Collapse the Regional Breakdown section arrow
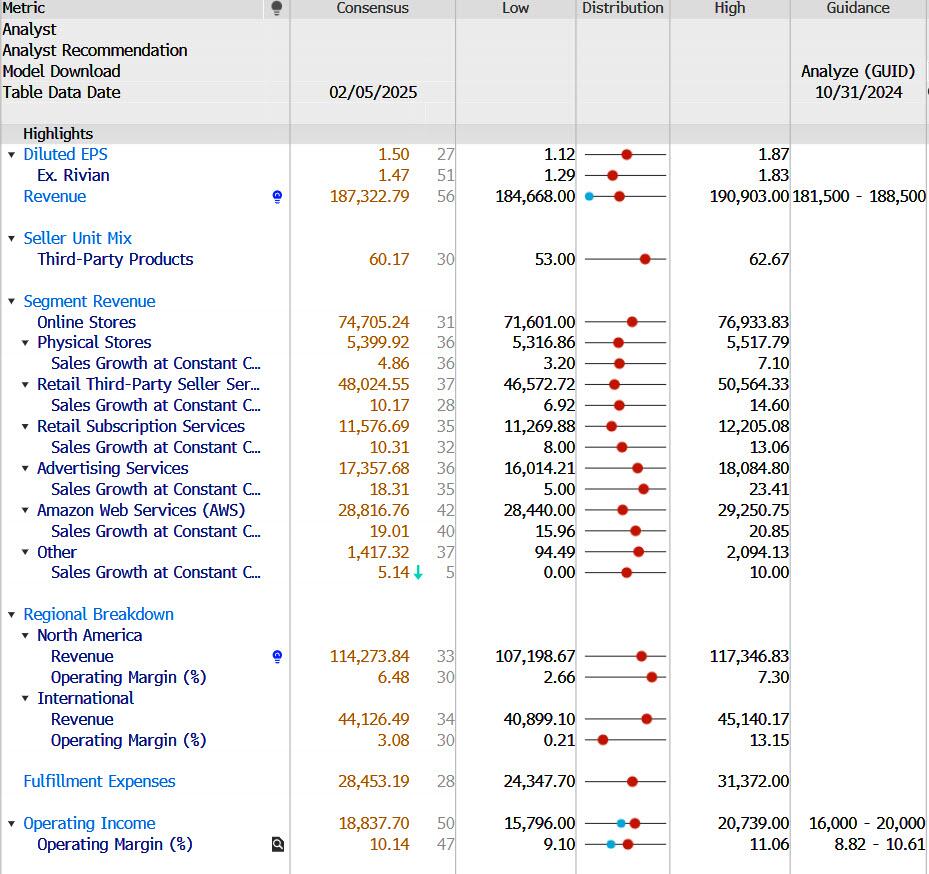Image resolution: width=929 pixels, height=874 pixels. [x=12, y=615]
